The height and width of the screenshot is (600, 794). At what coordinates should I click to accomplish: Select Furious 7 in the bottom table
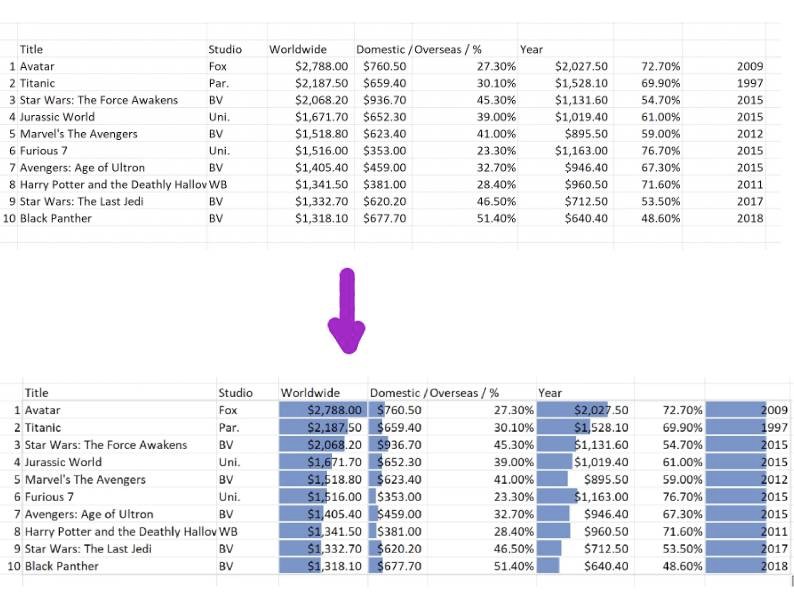point(49,497)
